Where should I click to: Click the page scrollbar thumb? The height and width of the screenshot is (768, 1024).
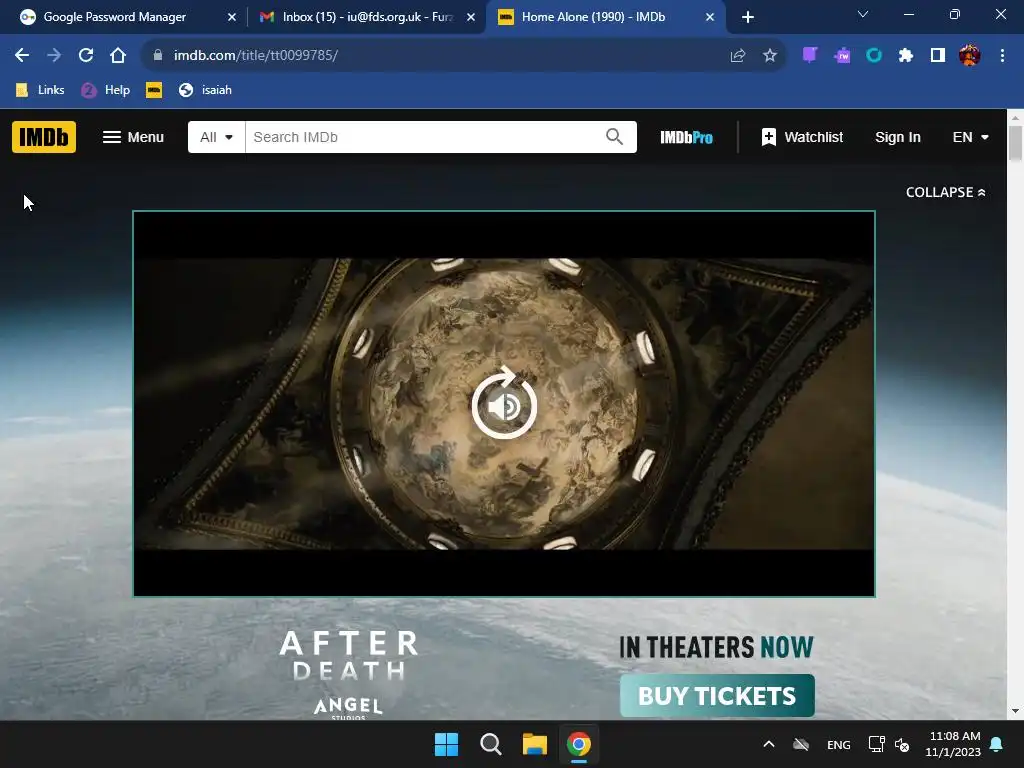point(1016,142)
